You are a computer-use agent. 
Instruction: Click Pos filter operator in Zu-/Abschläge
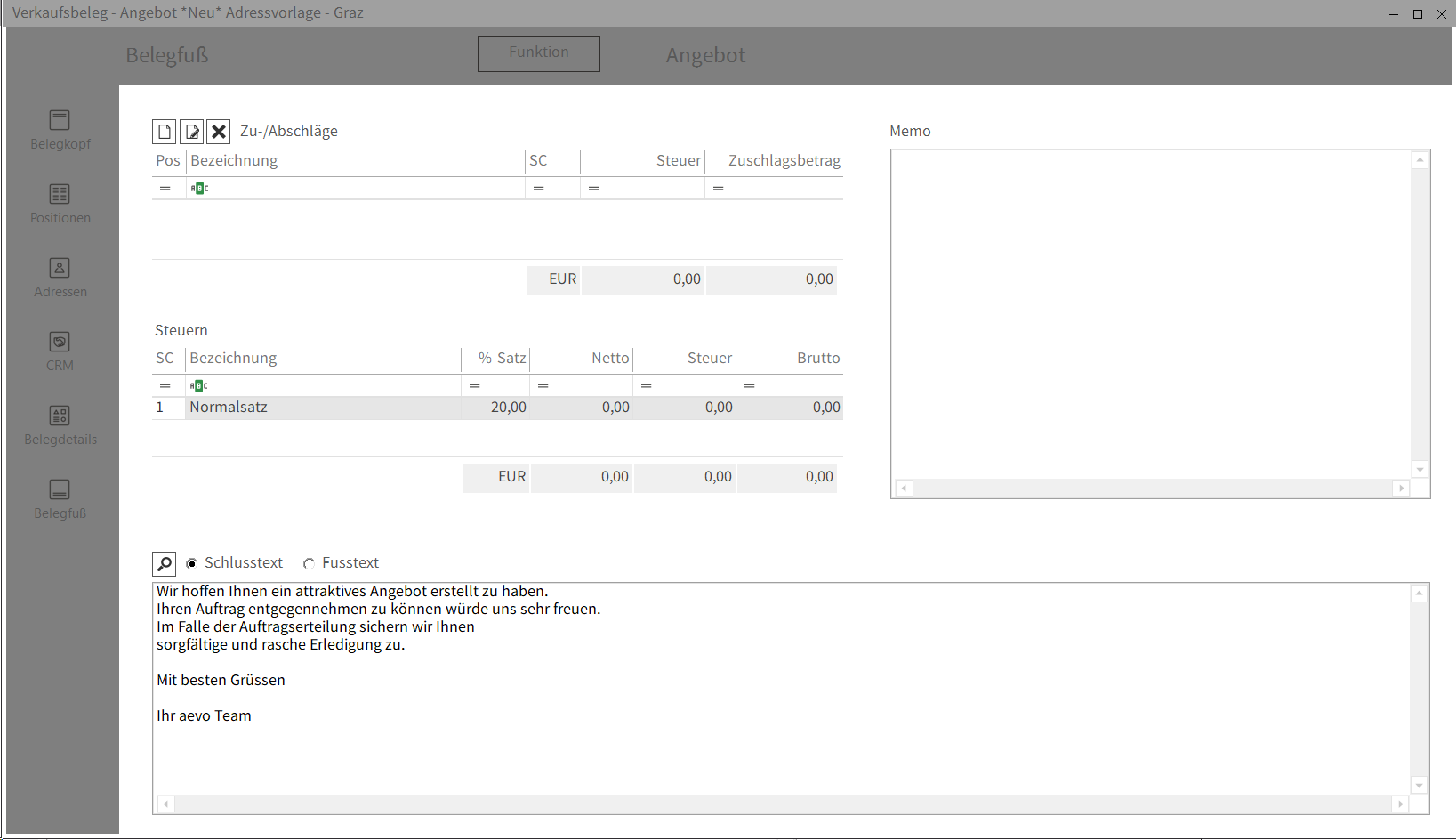pos(165,189)
